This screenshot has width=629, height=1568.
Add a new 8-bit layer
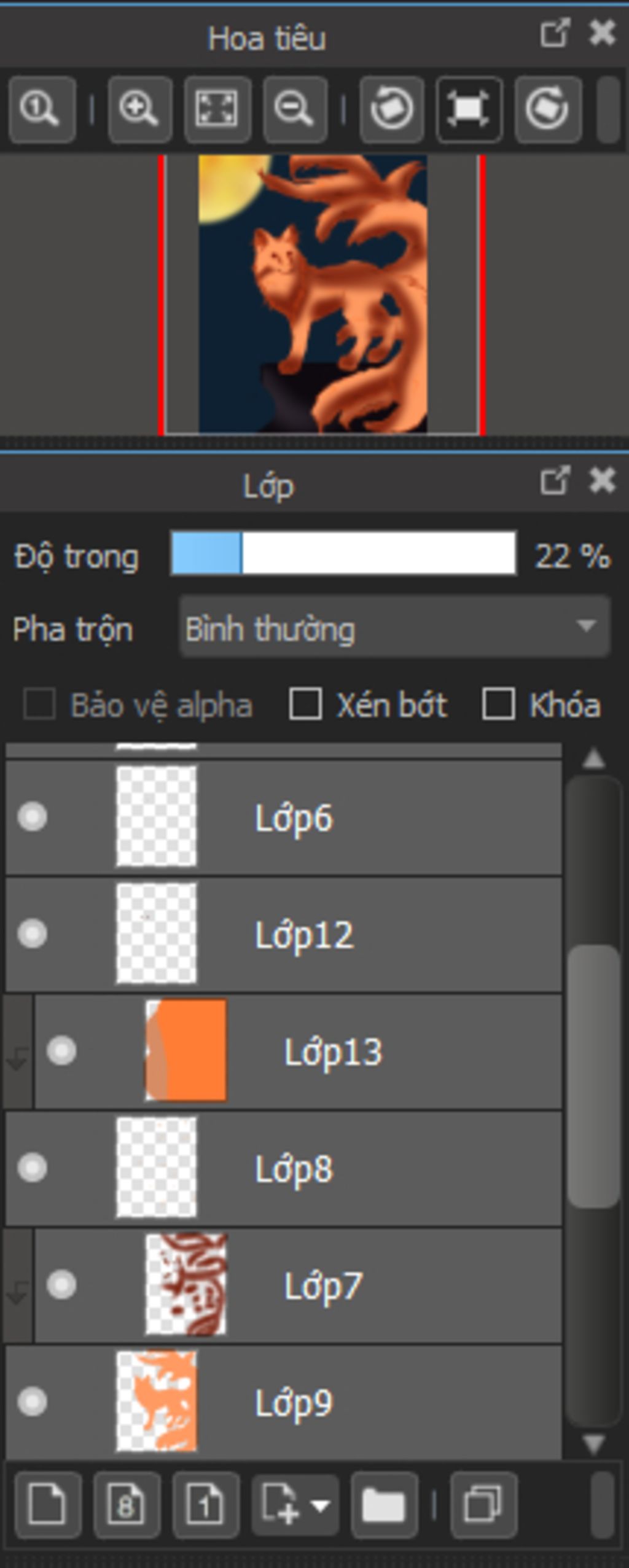(x=127, y=1505)
